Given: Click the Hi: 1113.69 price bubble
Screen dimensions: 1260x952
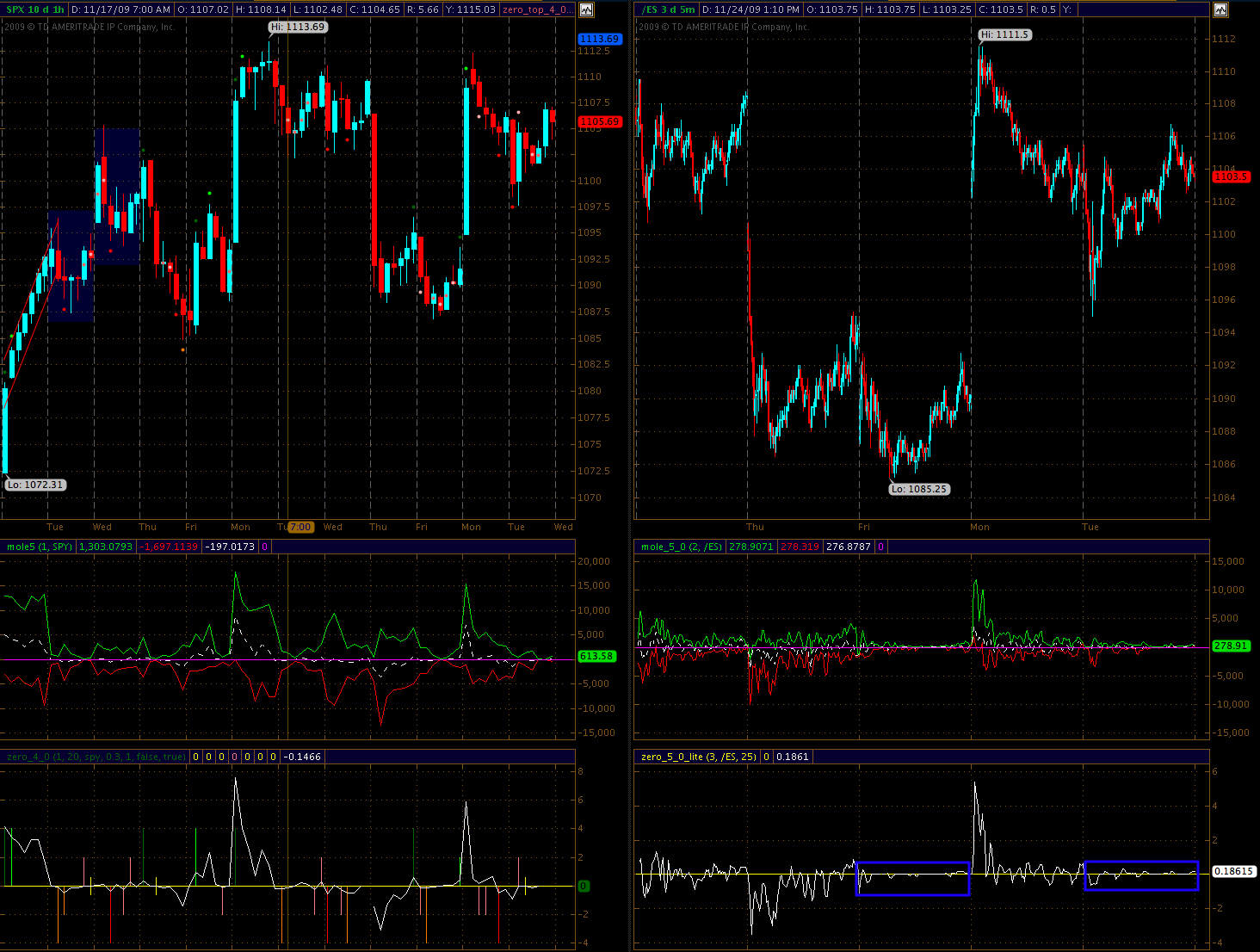Looking at the screenshot, I should pyautogui.click(x=298, y=27).
